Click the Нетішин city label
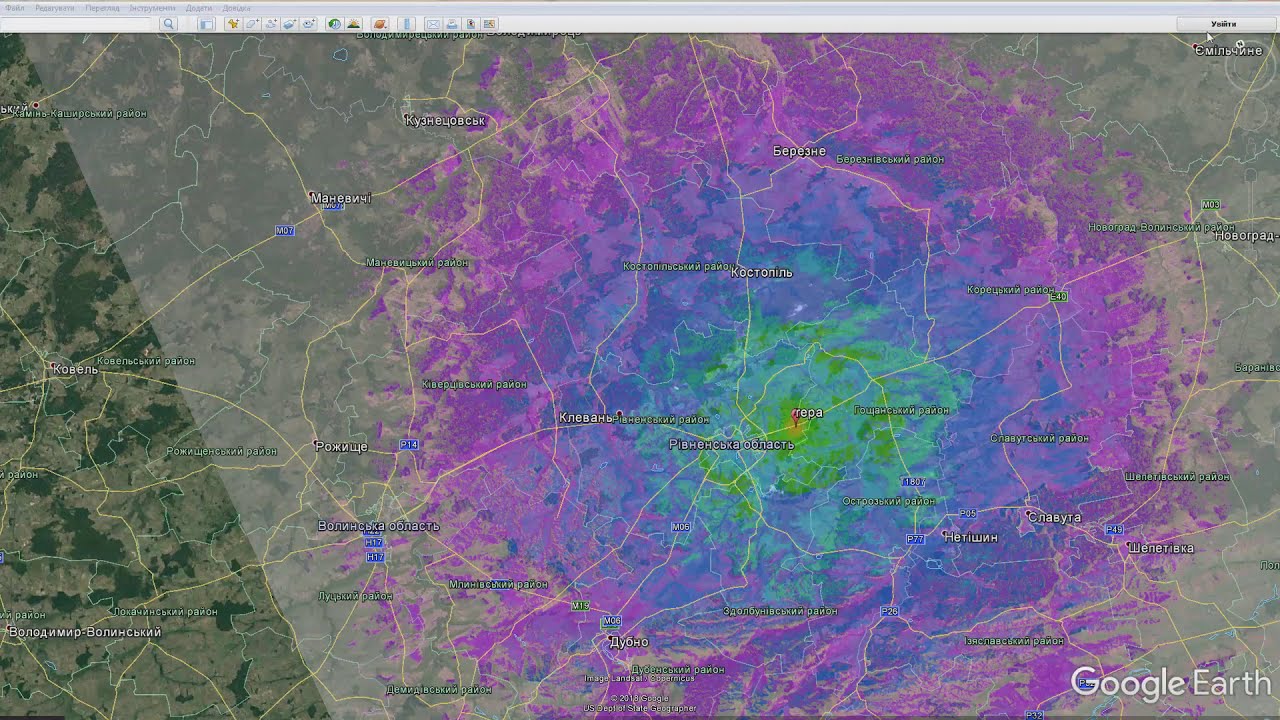The height and width of the screenshot is (720, 1280). [x=971, y=537]
